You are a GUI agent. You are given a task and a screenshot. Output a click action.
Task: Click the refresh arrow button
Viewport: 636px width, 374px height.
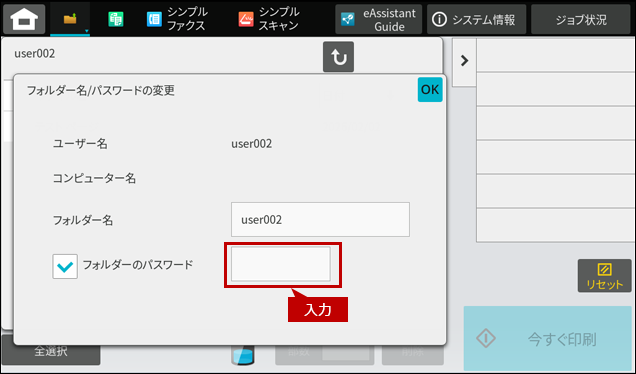(338, 57)
